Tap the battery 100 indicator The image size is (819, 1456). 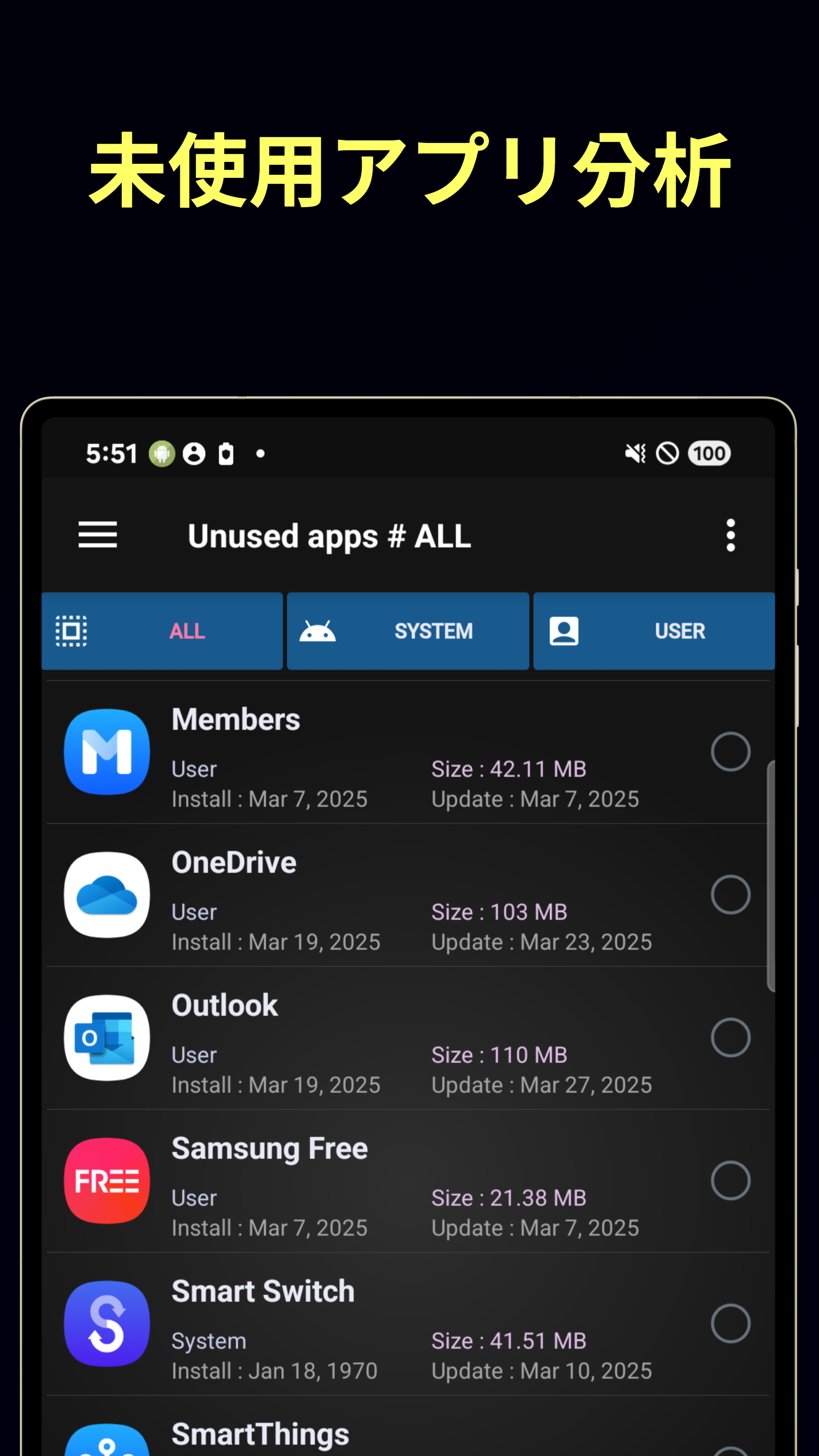[709, 453]
